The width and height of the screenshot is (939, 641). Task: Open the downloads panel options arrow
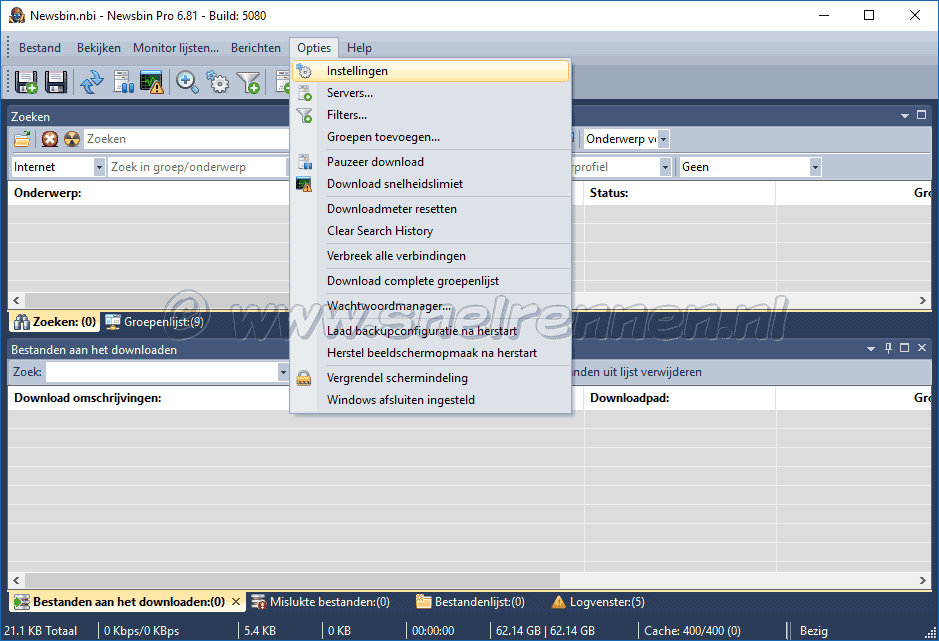[x=871, y=349]
